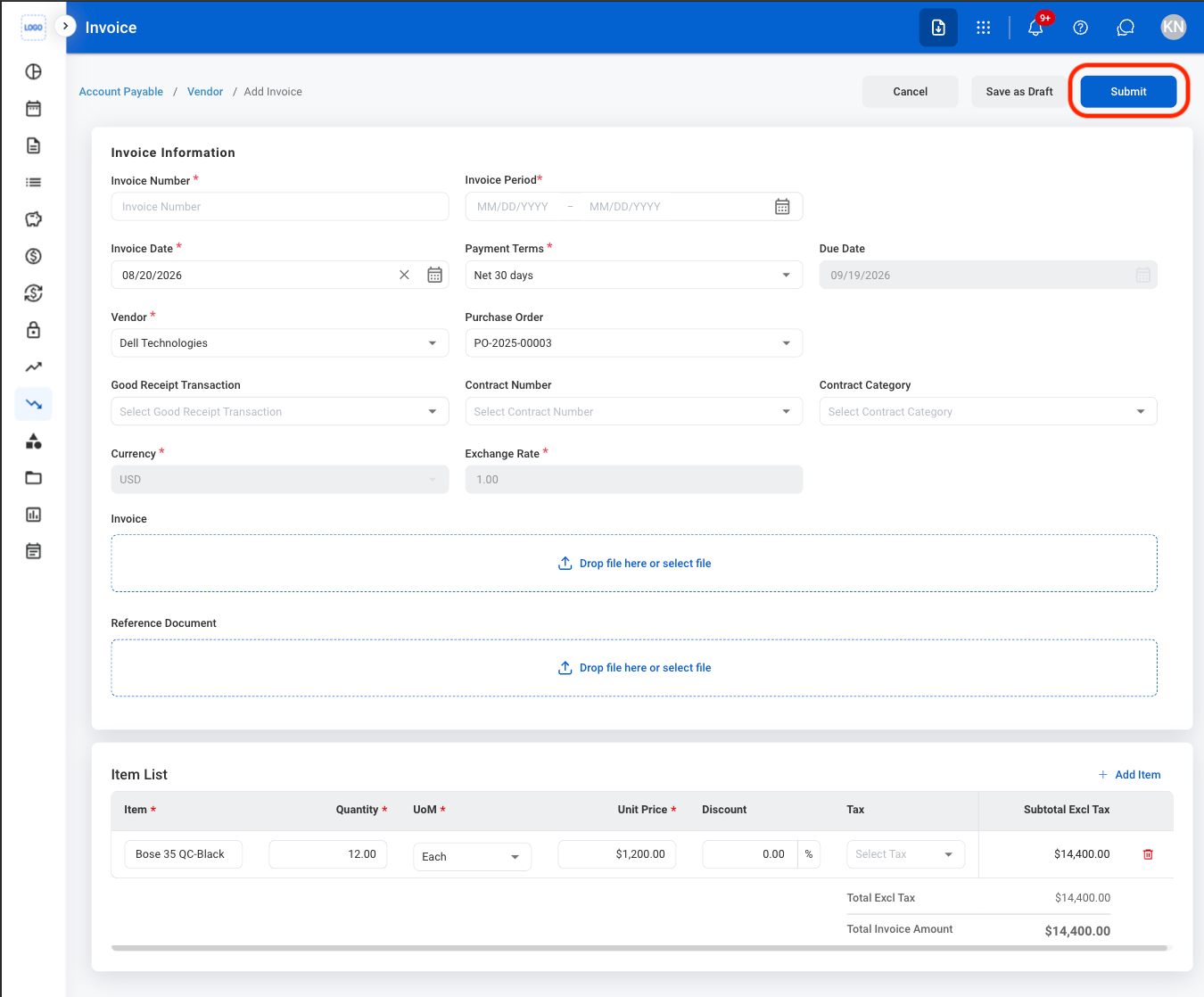Click the Subtotal Excl Tax column header
Screen dimensions: 1204x997
tap(1067, 810)
